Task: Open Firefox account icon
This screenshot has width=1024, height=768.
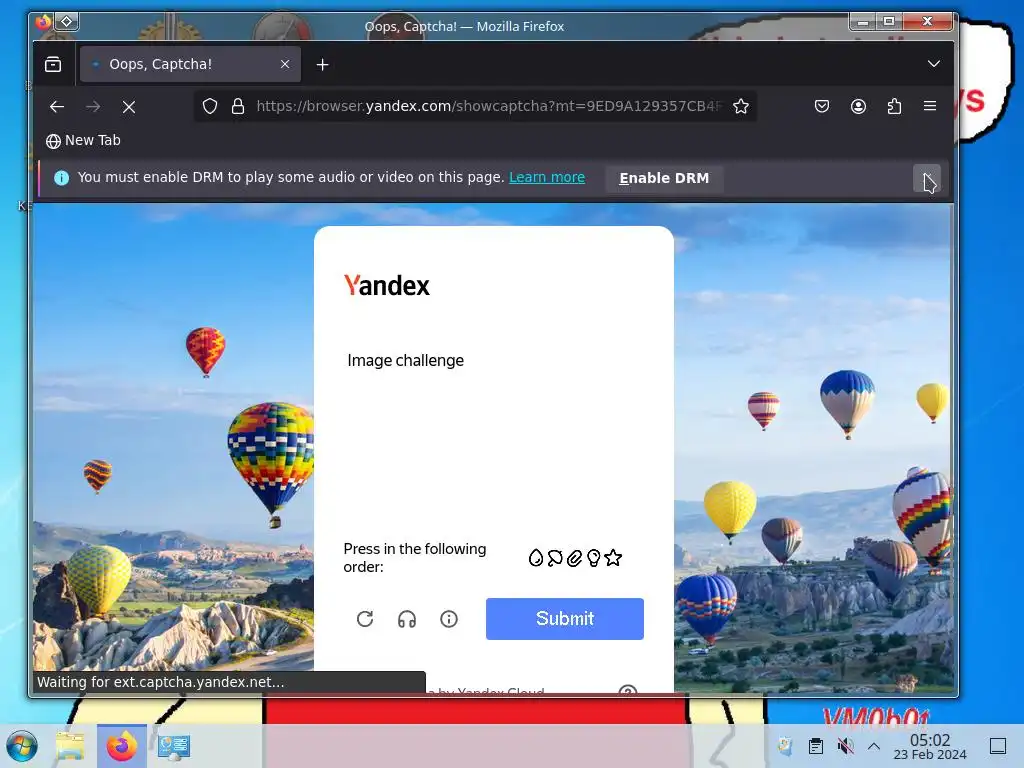Action: click(x=858, y=106)
